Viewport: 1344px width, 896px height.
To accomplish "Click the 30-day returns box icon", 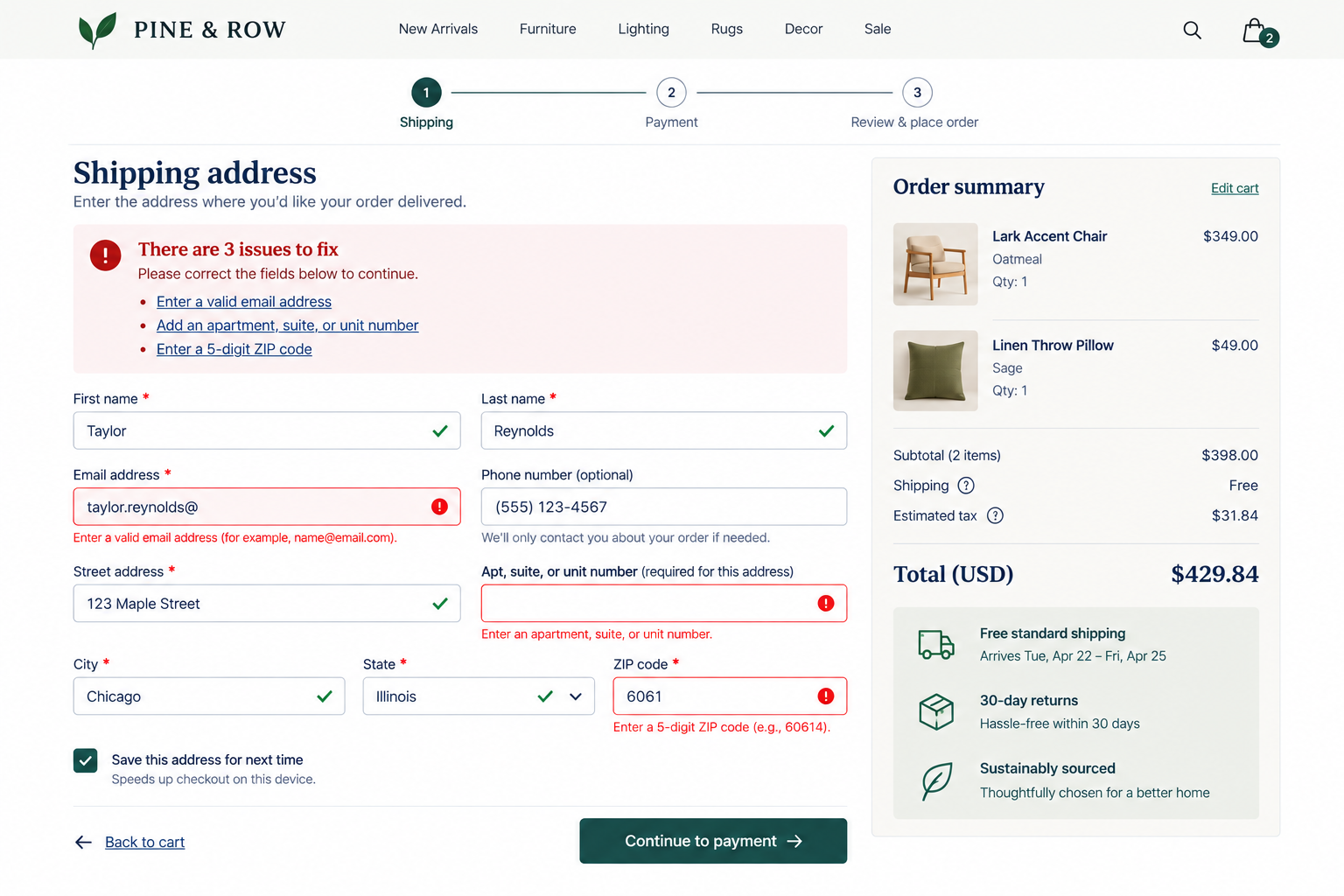I will pos(936,711).
